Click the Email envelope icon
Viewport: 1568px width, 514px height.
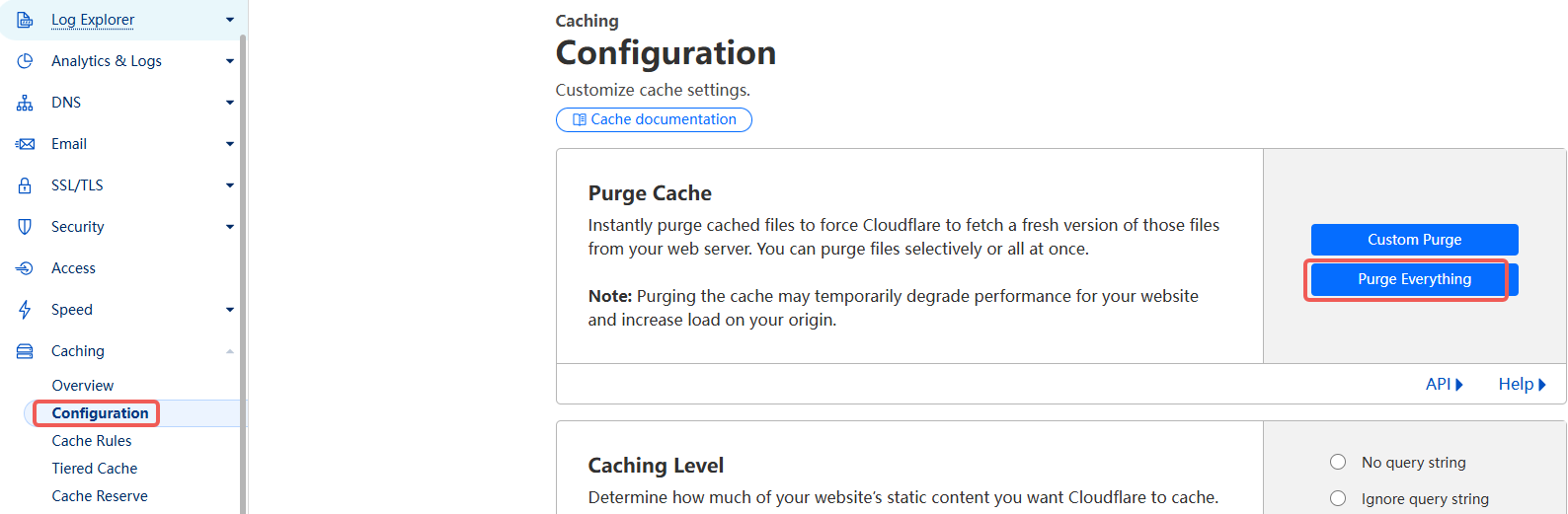(25, 144)
